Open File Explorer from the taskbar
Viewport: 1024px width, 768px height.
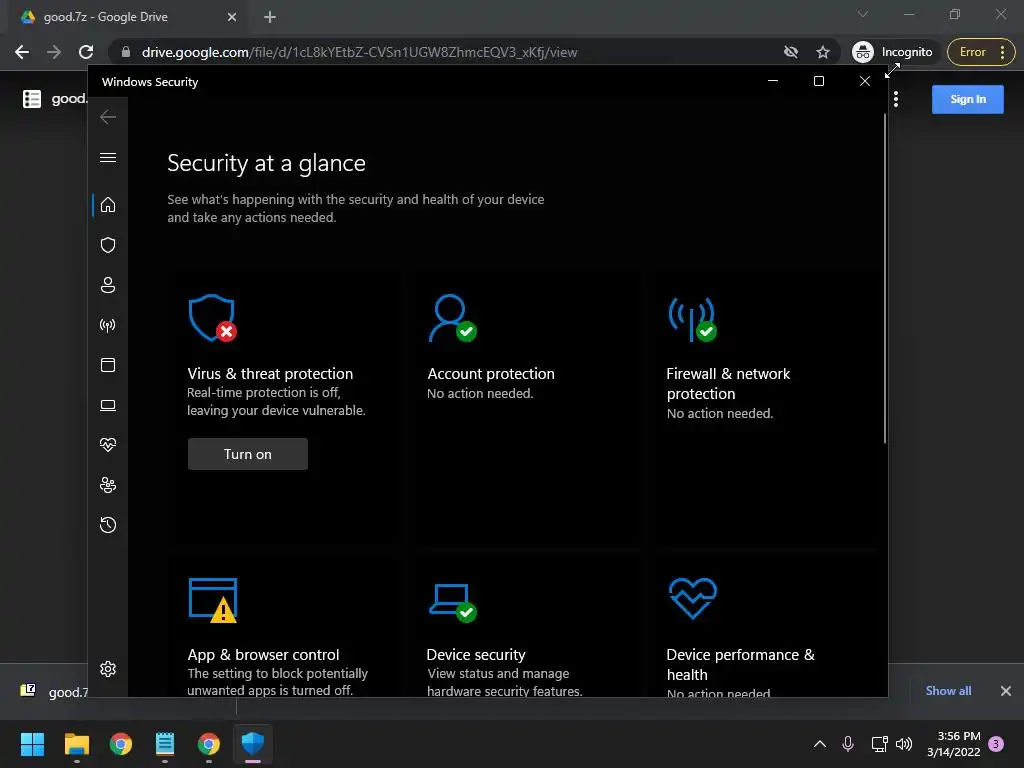pos(76,744)
